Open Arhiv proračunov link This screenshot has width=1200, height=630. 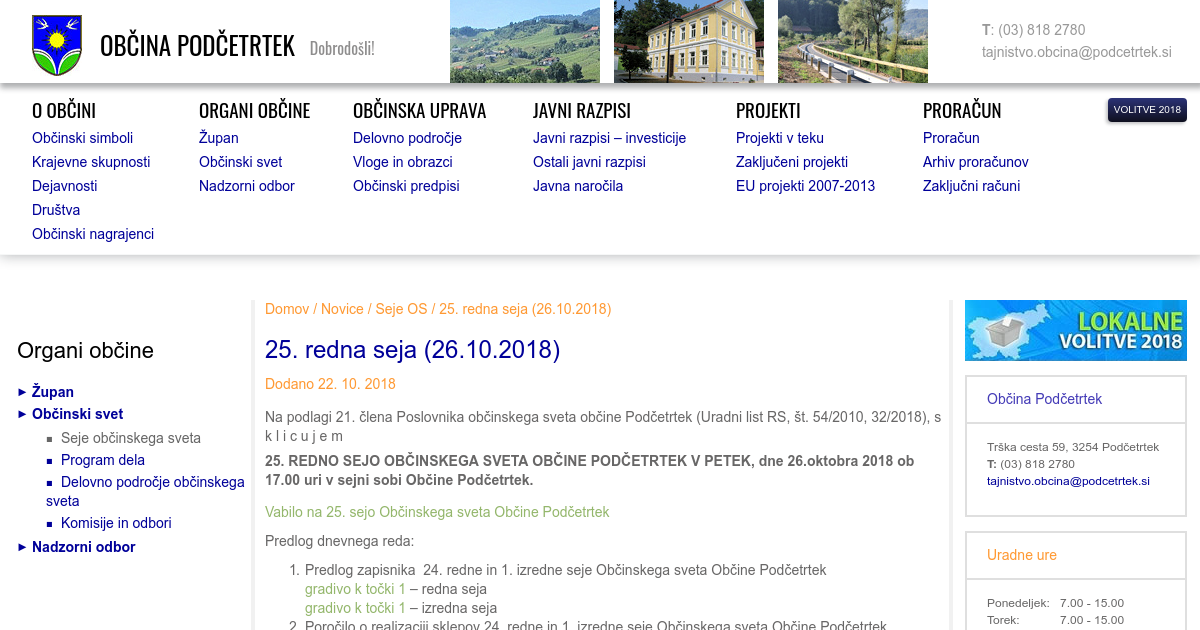975,162
